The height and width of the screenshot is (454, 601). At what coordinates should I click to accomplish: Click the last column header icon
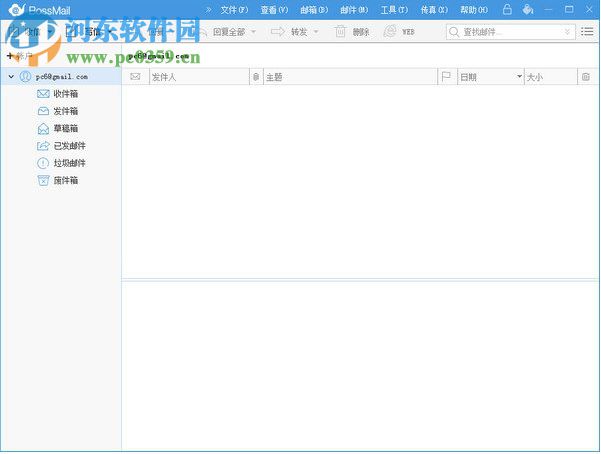coord(586,77)
